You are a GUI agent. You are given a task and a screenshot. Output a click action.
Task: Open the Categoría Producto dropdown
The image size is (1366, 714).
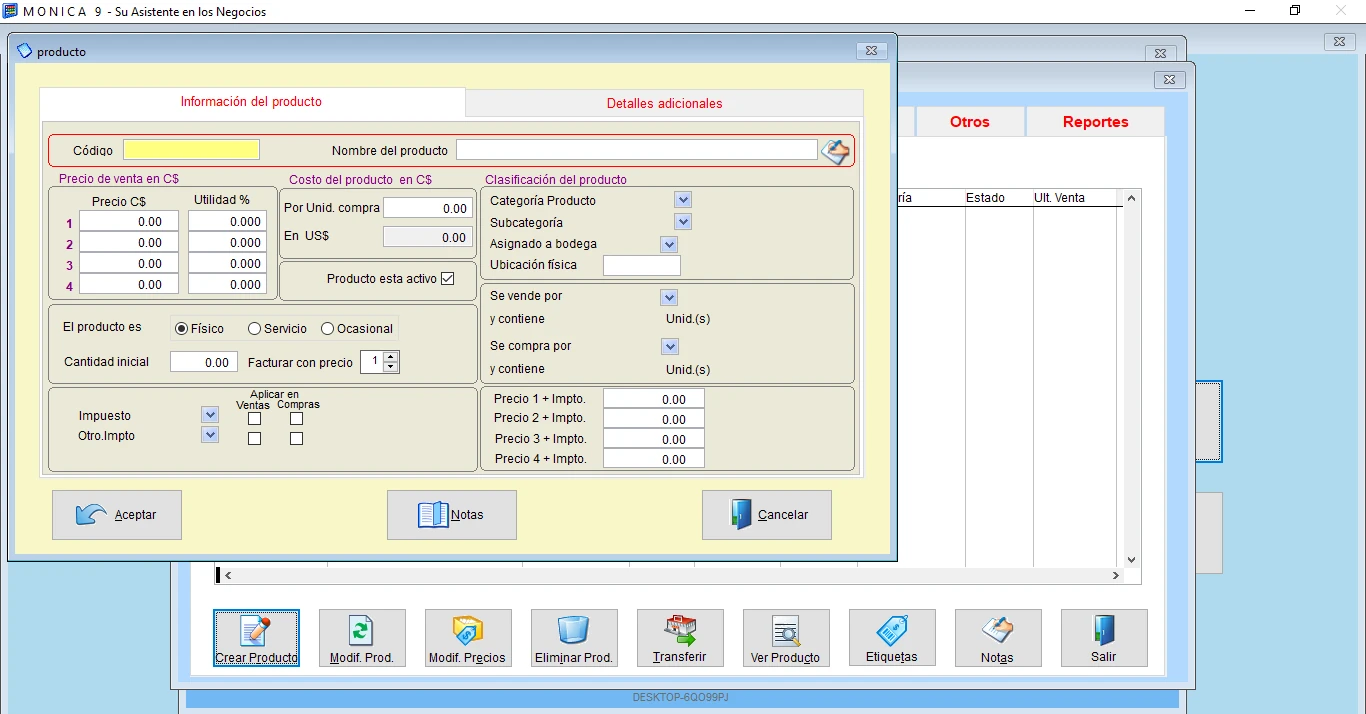click(x=682, y=199)
